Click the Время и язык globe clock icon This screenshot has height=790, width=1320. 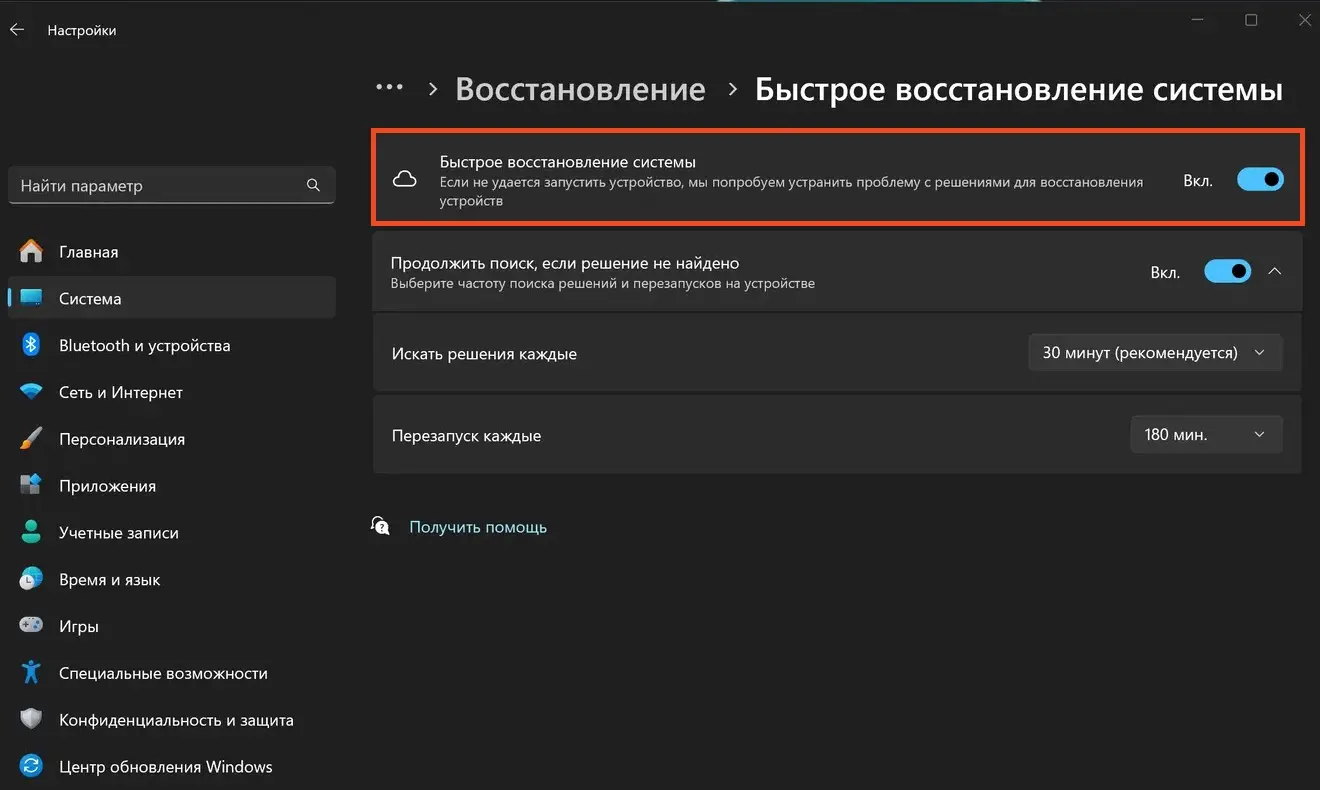31,579
